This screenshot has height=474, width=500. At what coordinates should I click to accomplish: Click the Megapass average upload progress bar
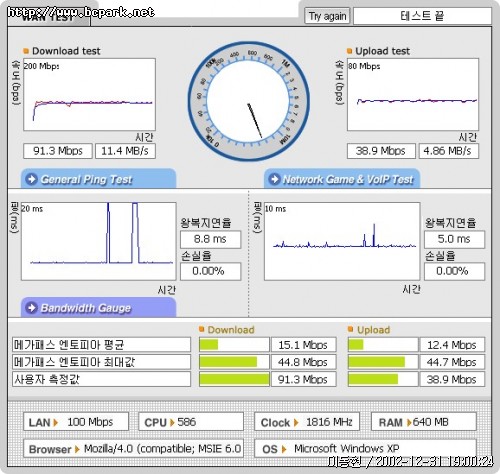(x=383, y=345)
